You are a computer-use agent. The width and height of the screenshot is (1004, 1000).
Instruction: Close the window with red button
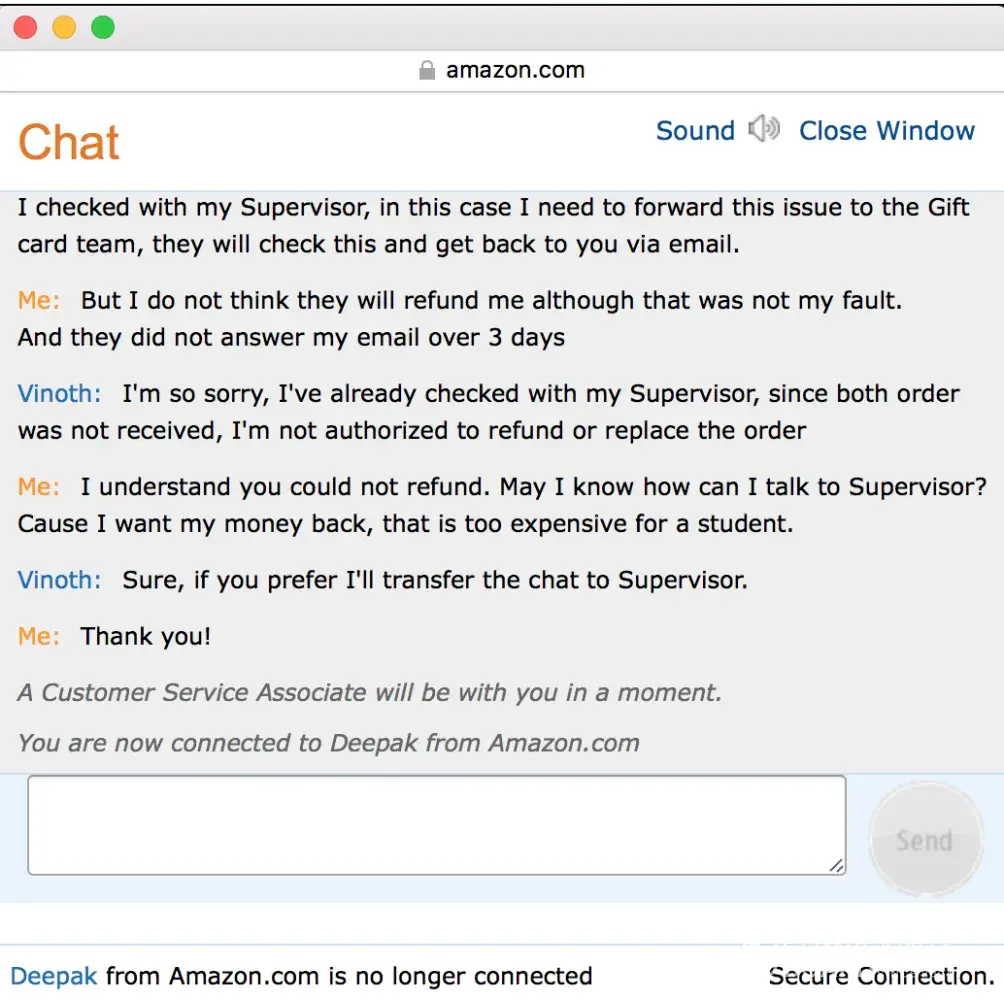pos(25,27)
